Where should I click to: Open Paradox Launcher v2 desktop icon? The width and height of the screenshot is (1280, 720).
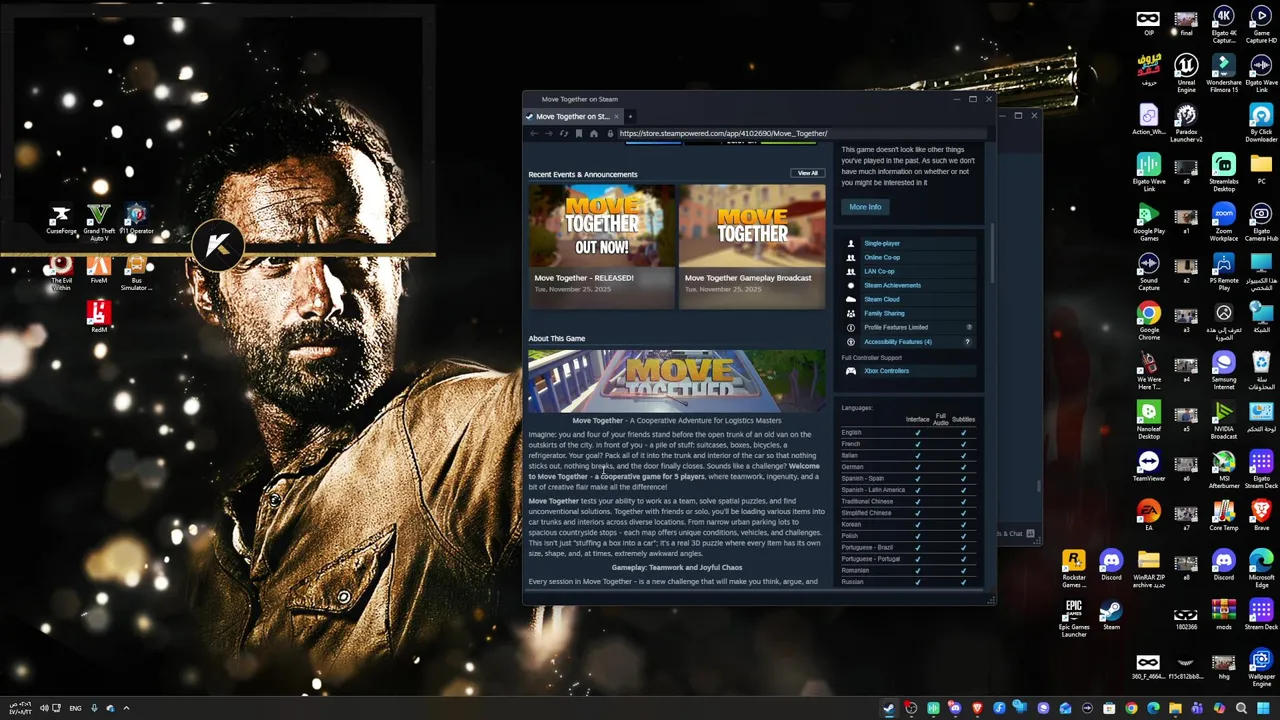point(1186,123)
